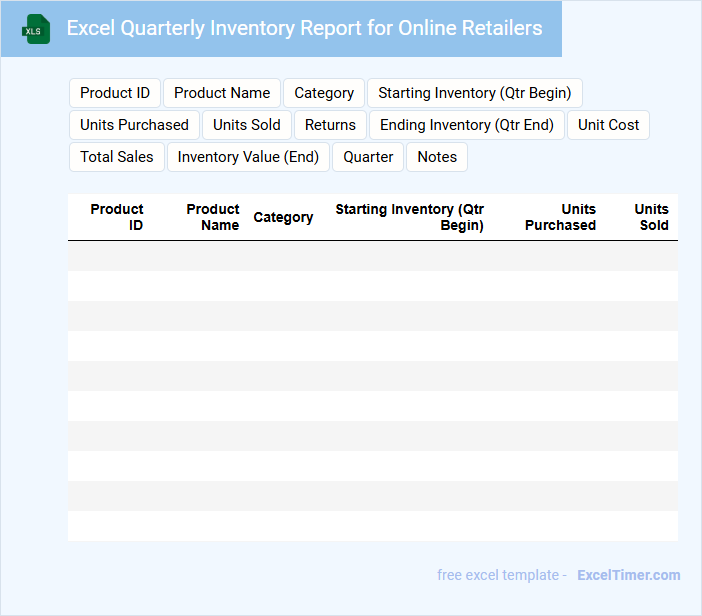Viewport: 702px width, 616px height.
Task: Click the Units Sold tag
Action: [x=247, y=125]
